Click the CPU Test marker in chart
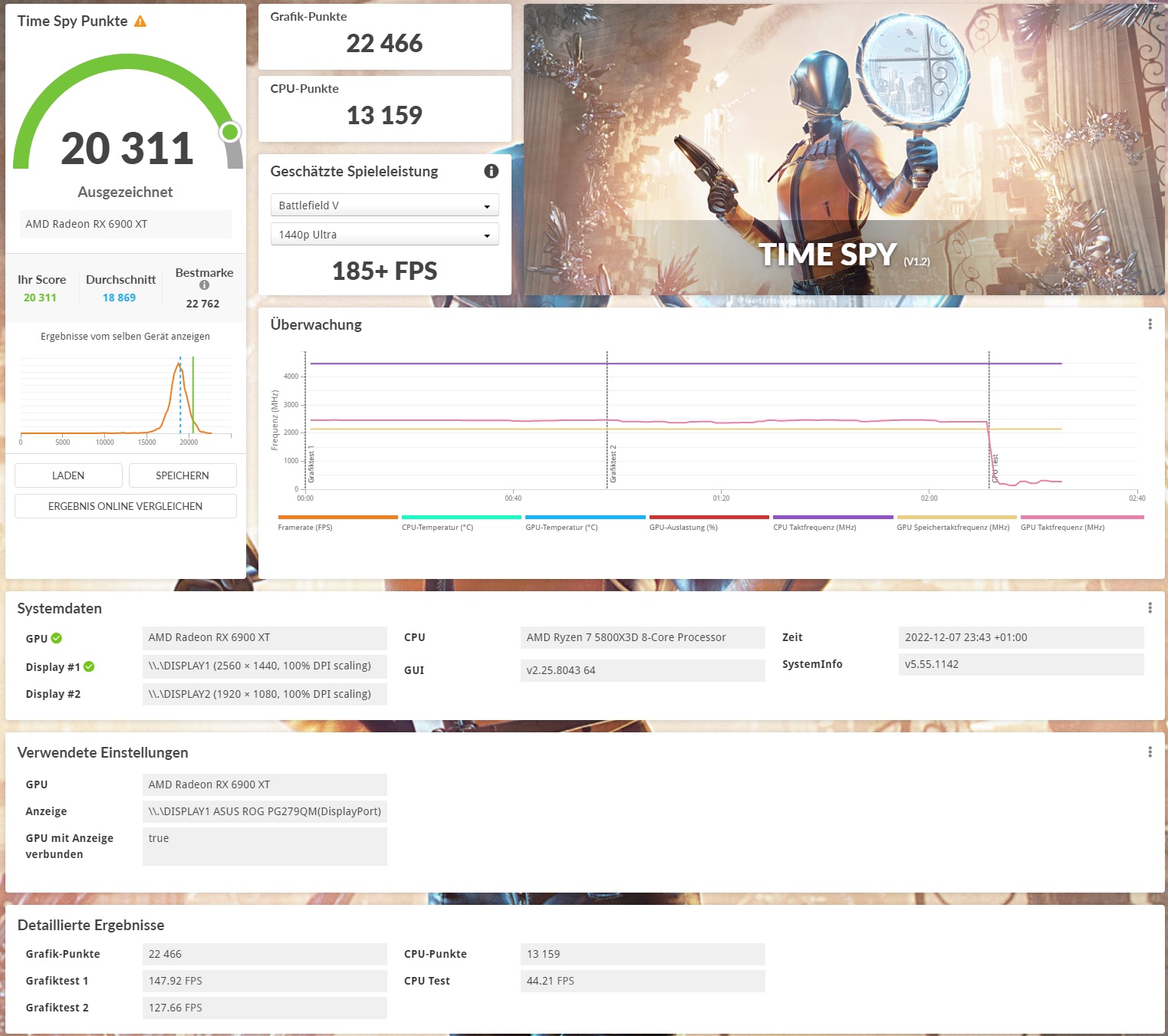1168x1036 pixels. coord(995,469)
